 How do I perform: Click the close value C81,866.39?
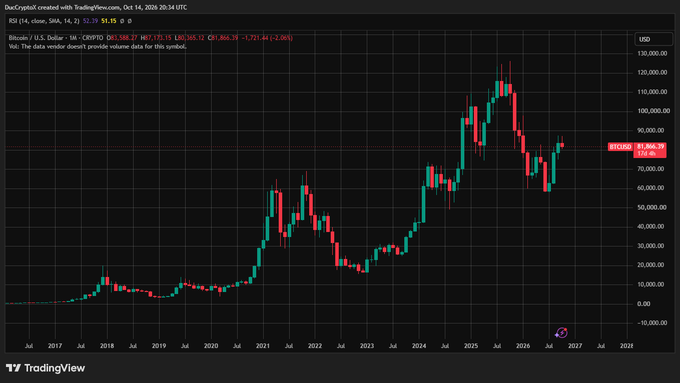click(223, 38)
